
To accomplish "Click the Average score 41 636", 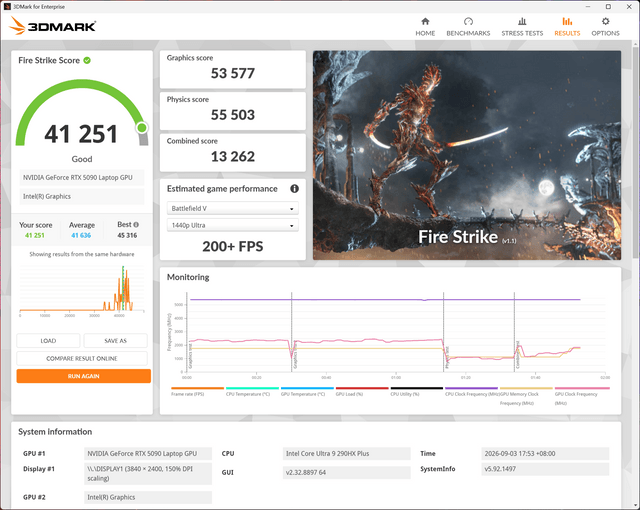I will (x=81, y=235).
